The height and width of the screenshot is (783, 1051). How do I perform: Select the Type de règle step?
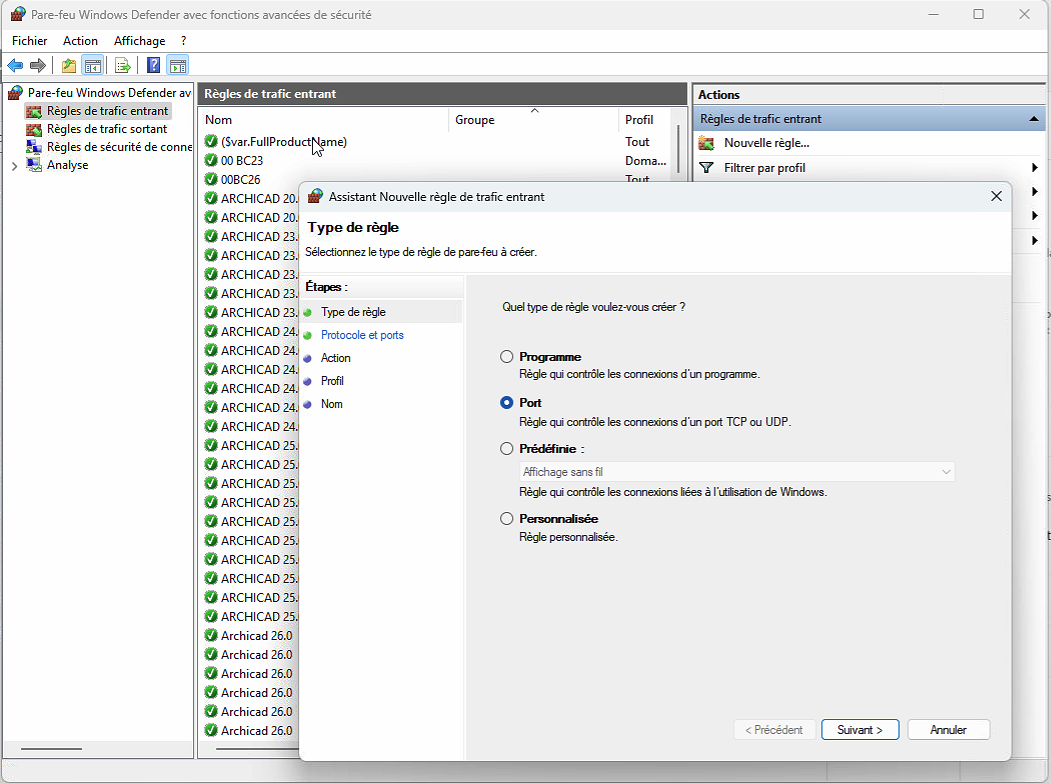tap(353, 312)
